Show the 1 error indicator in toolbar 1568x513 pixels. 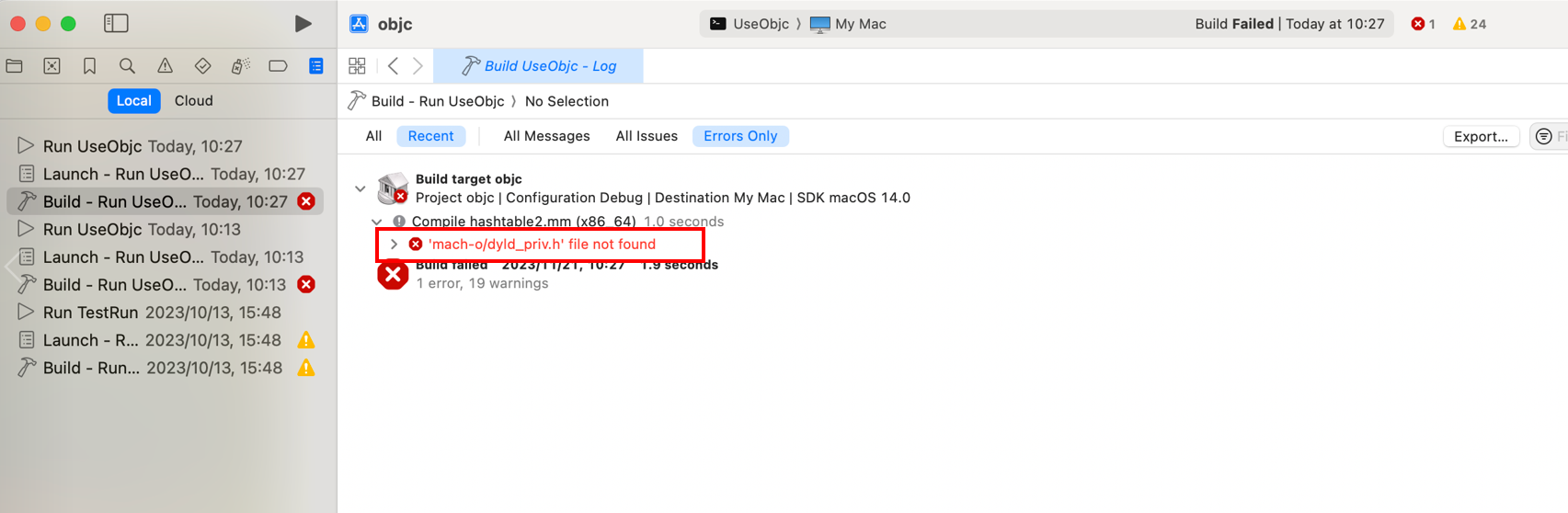tap(1423, 24)
